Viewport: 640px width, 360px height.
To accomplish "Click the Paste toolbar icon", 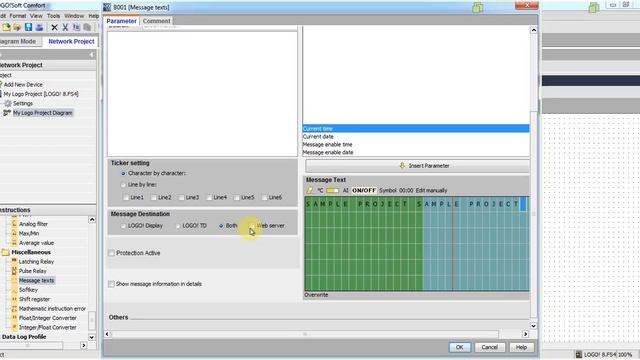I will 87,27.
